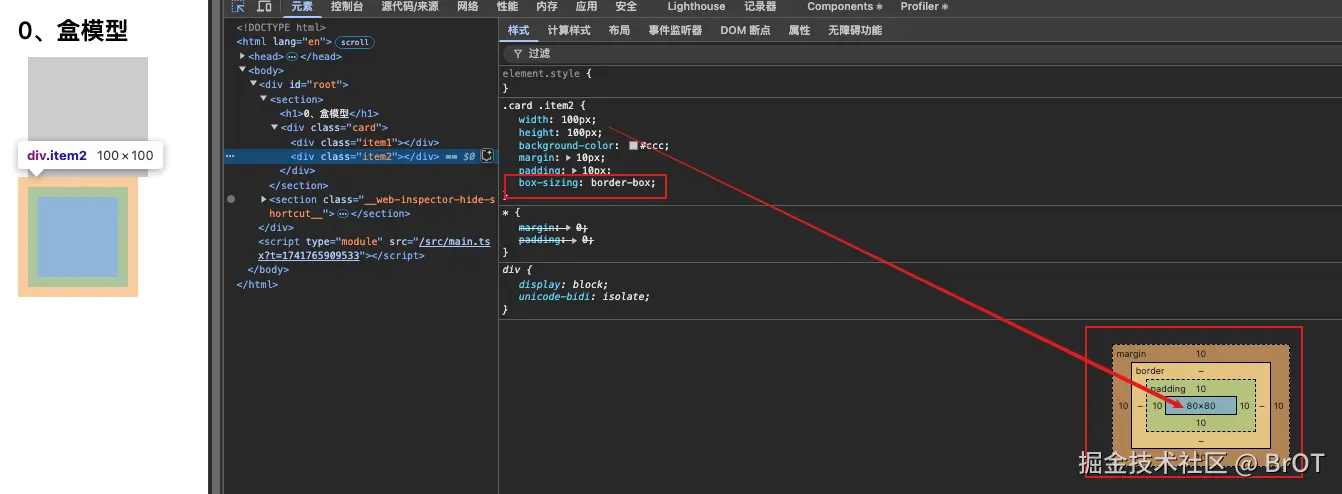Open the 应用 panel tab
The image size is (1342, 494).
[586, 7]
